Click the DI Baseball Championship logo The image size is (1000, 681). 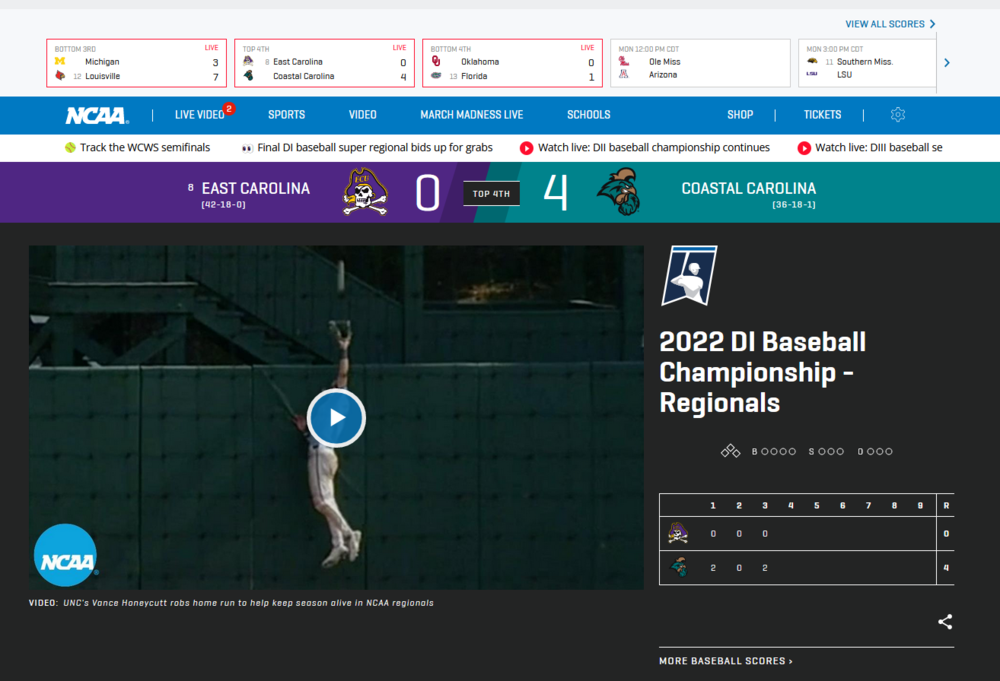click(x=688, y=276)
